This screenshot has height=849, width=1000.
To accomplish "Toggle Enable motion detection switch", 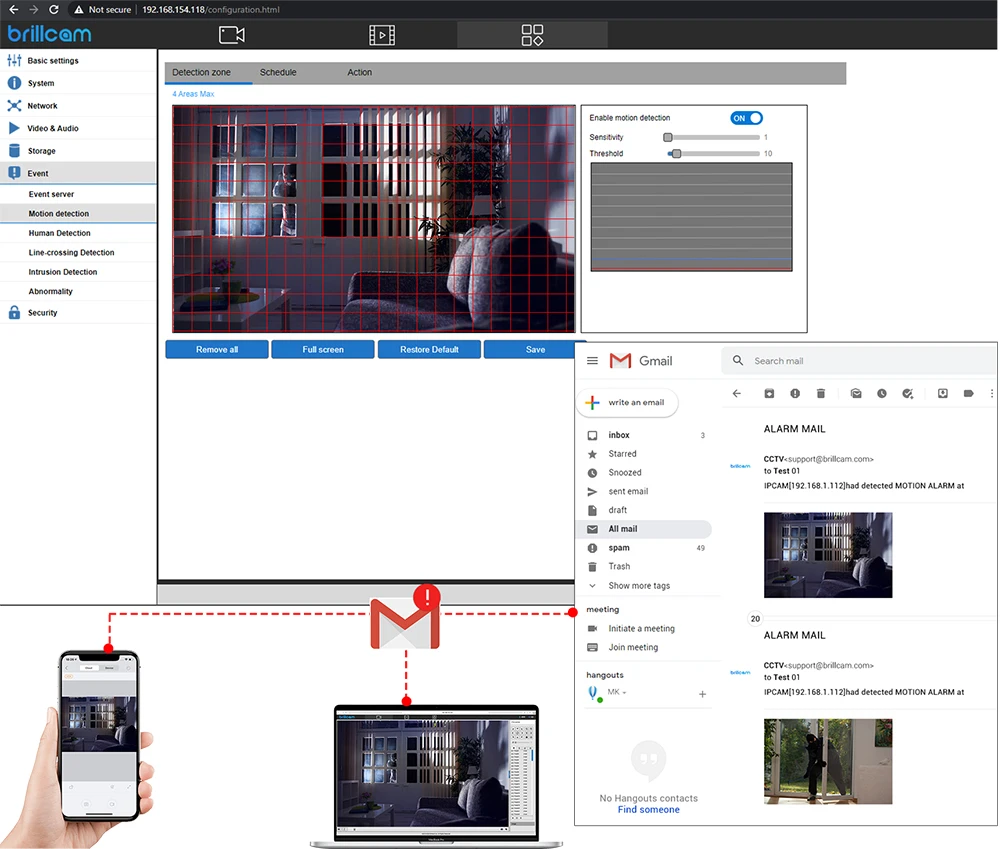I will pos(746,118).
